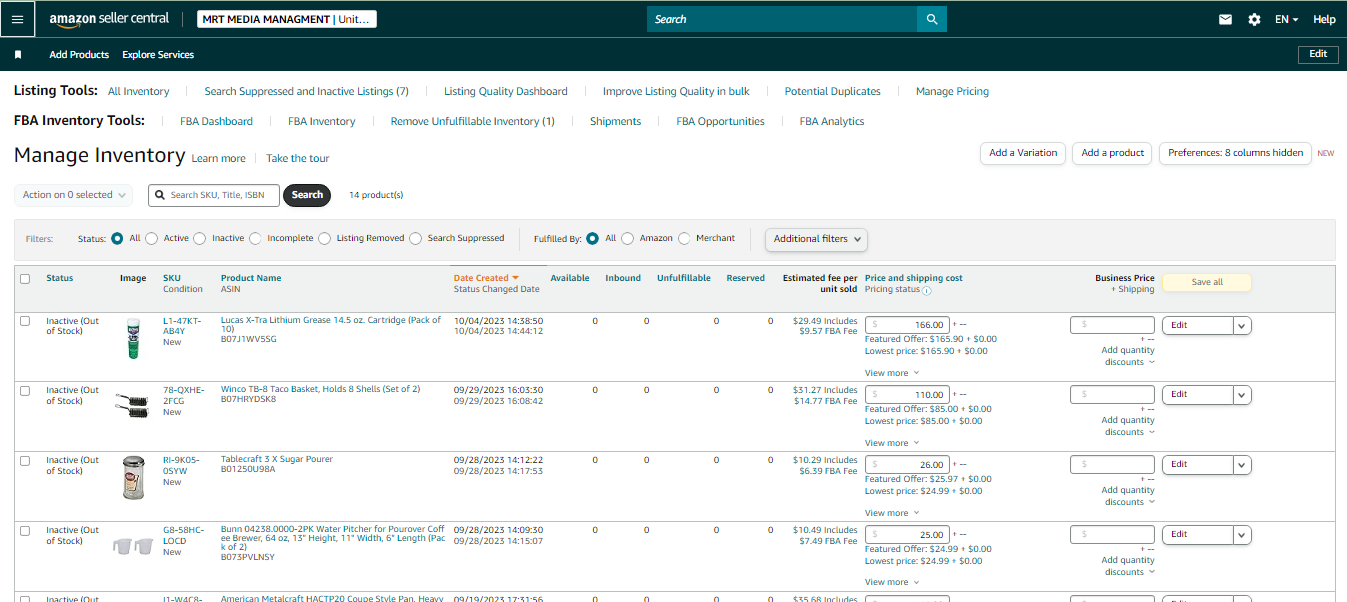Select the All status radio button
Viewport: 1347px width, 602px height.
[118, 239]
